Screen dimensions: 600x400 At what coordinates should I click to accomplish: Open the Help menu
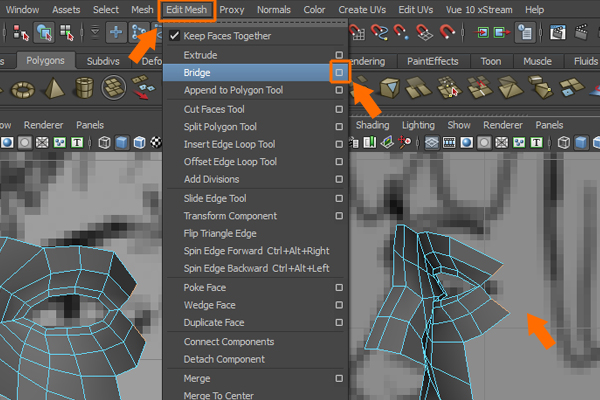tap(534, 10)
